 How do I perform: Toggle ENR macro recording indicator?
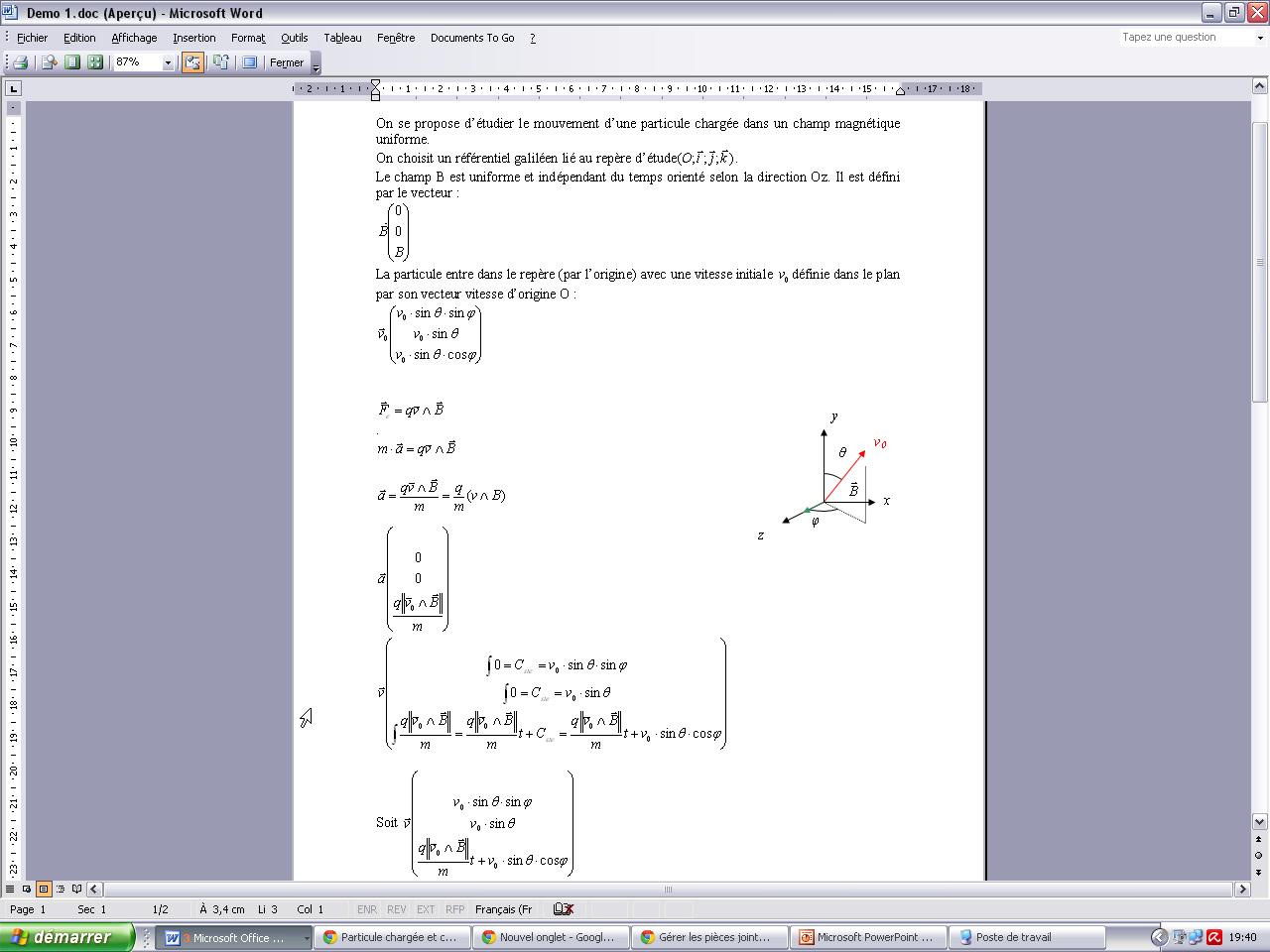click(366, 909)
